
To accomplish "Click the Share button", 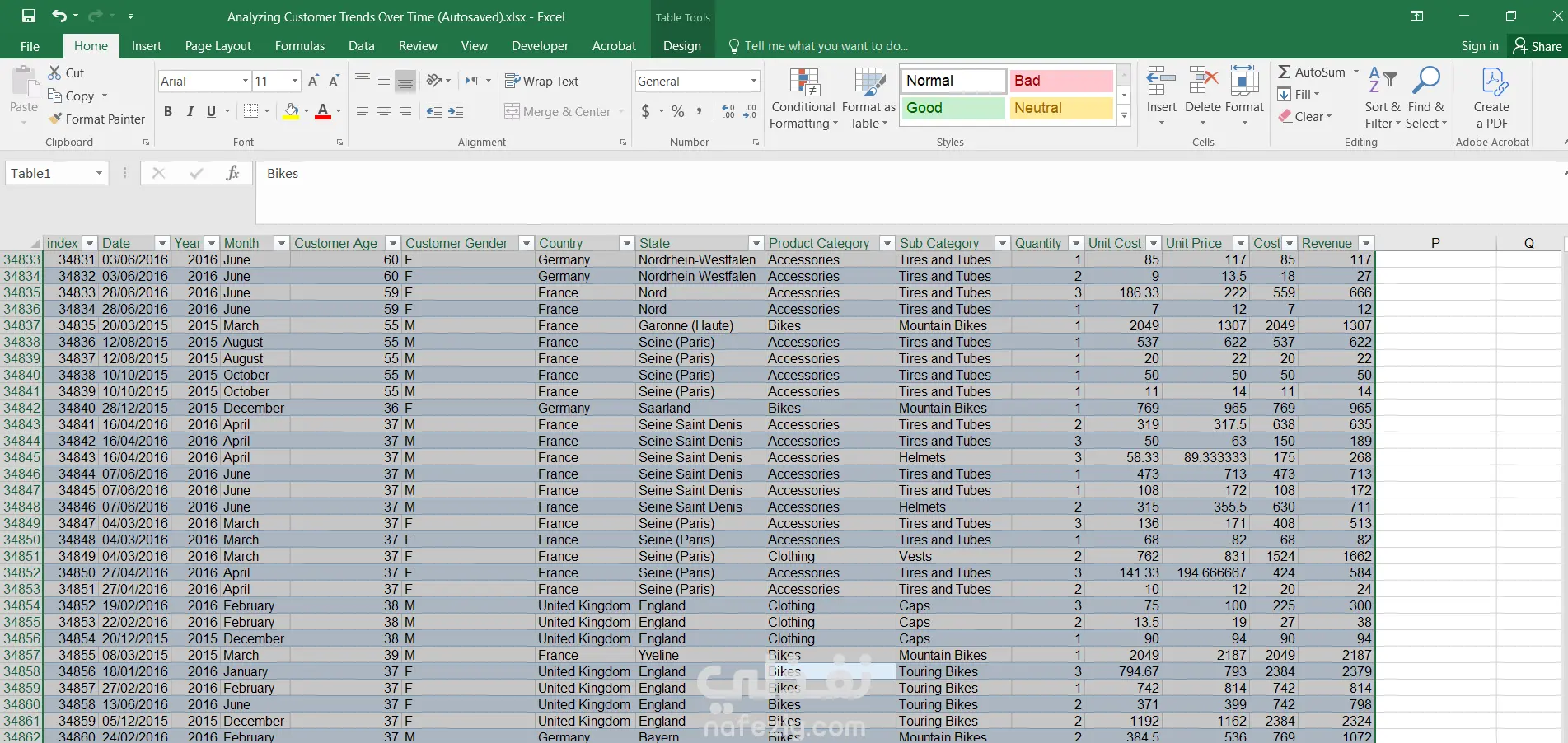I will click(1538, 46).
